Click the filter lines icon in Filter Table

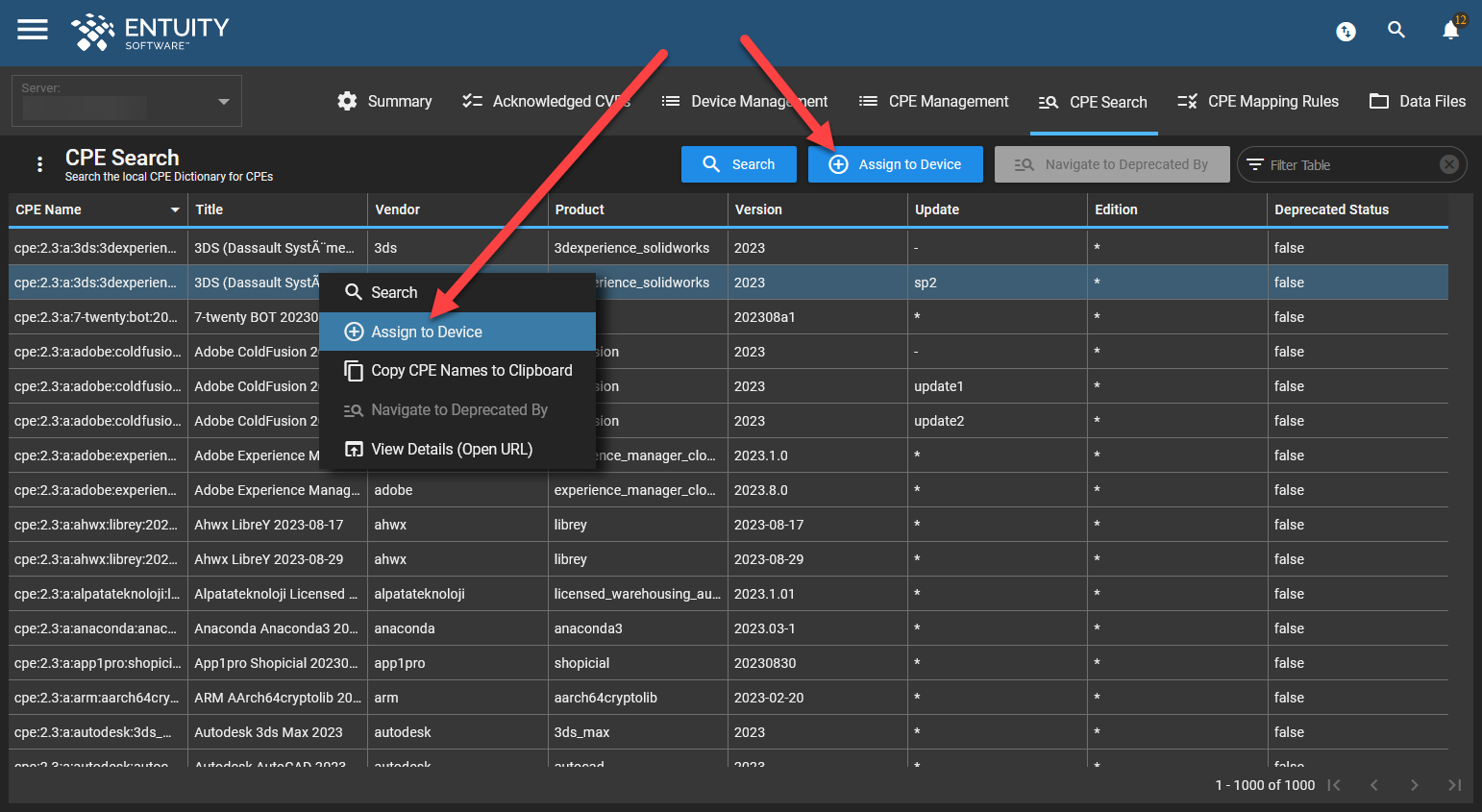[1255, 165]
